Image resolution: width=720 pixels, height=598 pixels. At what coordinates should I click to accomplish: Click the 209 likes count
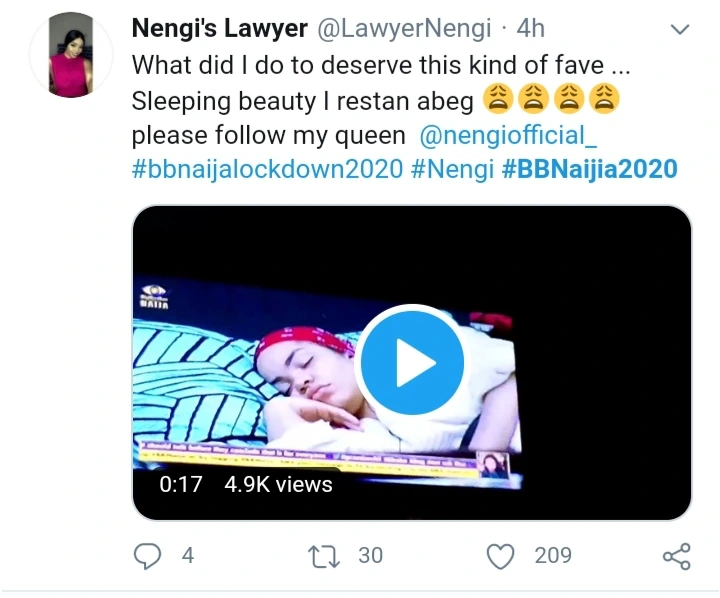click(552, 555)
